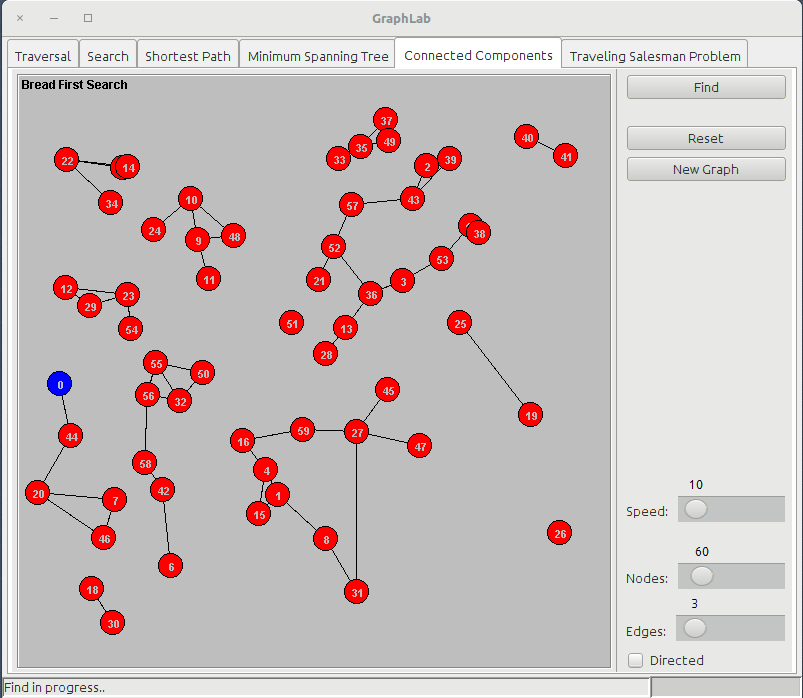This screenshot has height=698, width=803.
Task: Click graph node 36
Action: pos(371,294)
